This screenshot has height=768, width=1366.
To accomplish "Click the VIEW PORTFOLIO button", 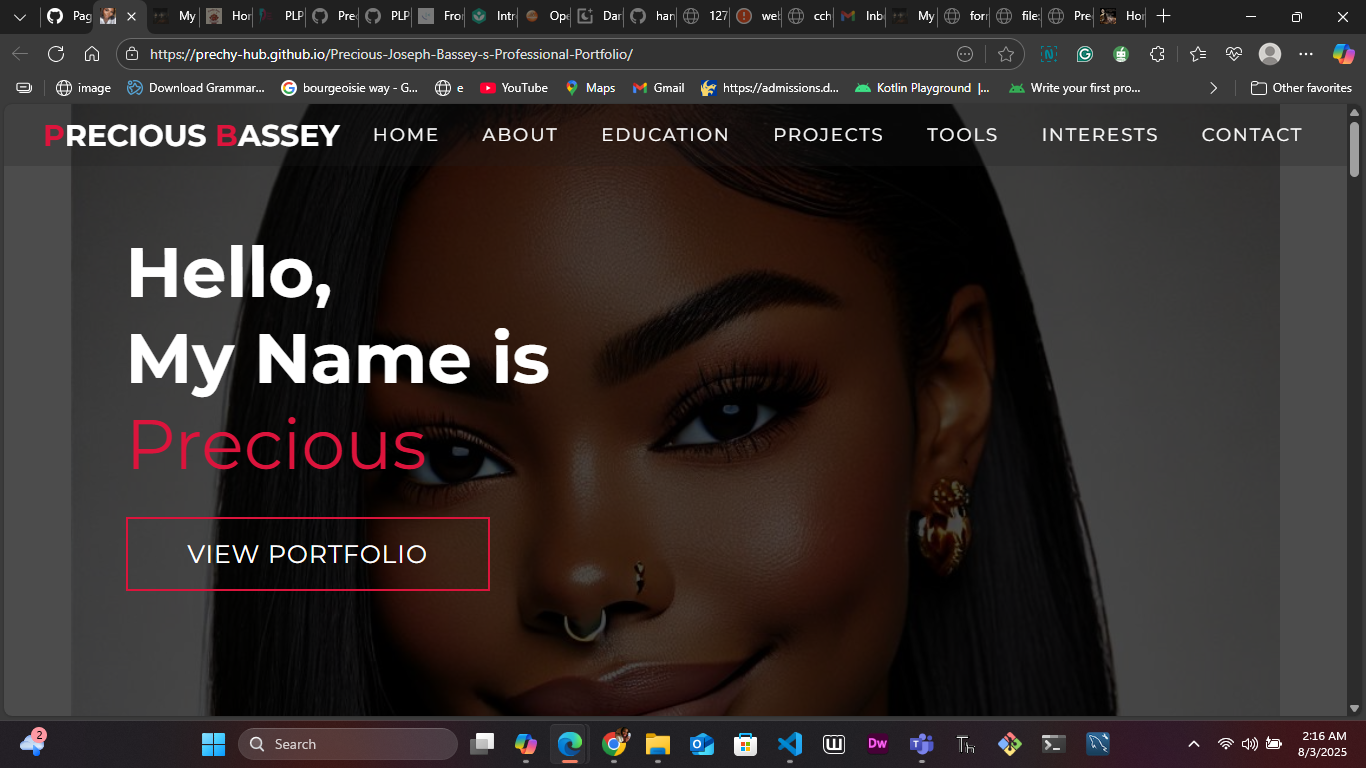I will [307, 553].
